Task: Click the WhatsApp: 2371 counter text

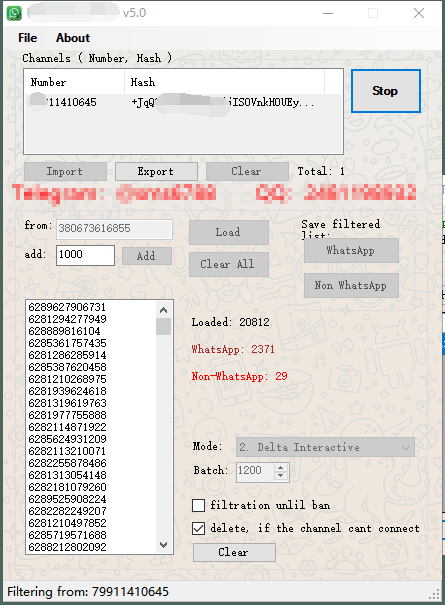Action: pyautogui.click(x=233, y=349)
